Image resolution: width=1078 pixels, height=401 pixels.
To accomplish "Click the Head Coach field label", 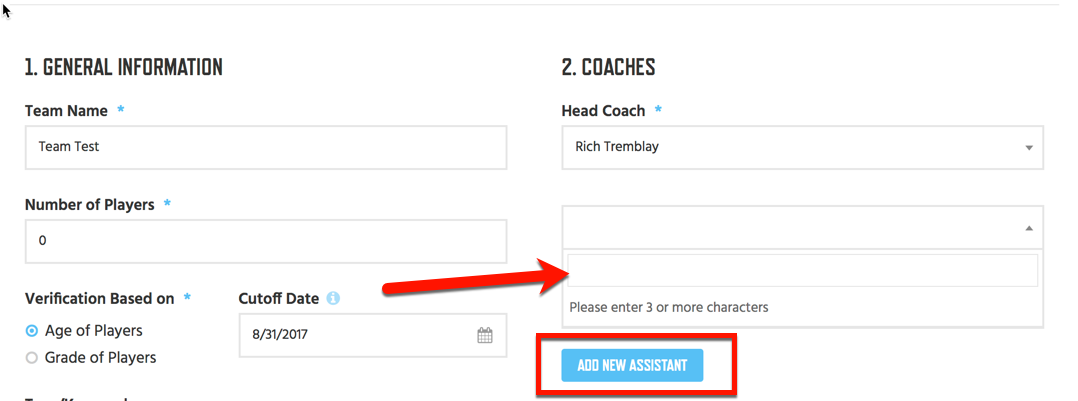I will pos(603,111).
